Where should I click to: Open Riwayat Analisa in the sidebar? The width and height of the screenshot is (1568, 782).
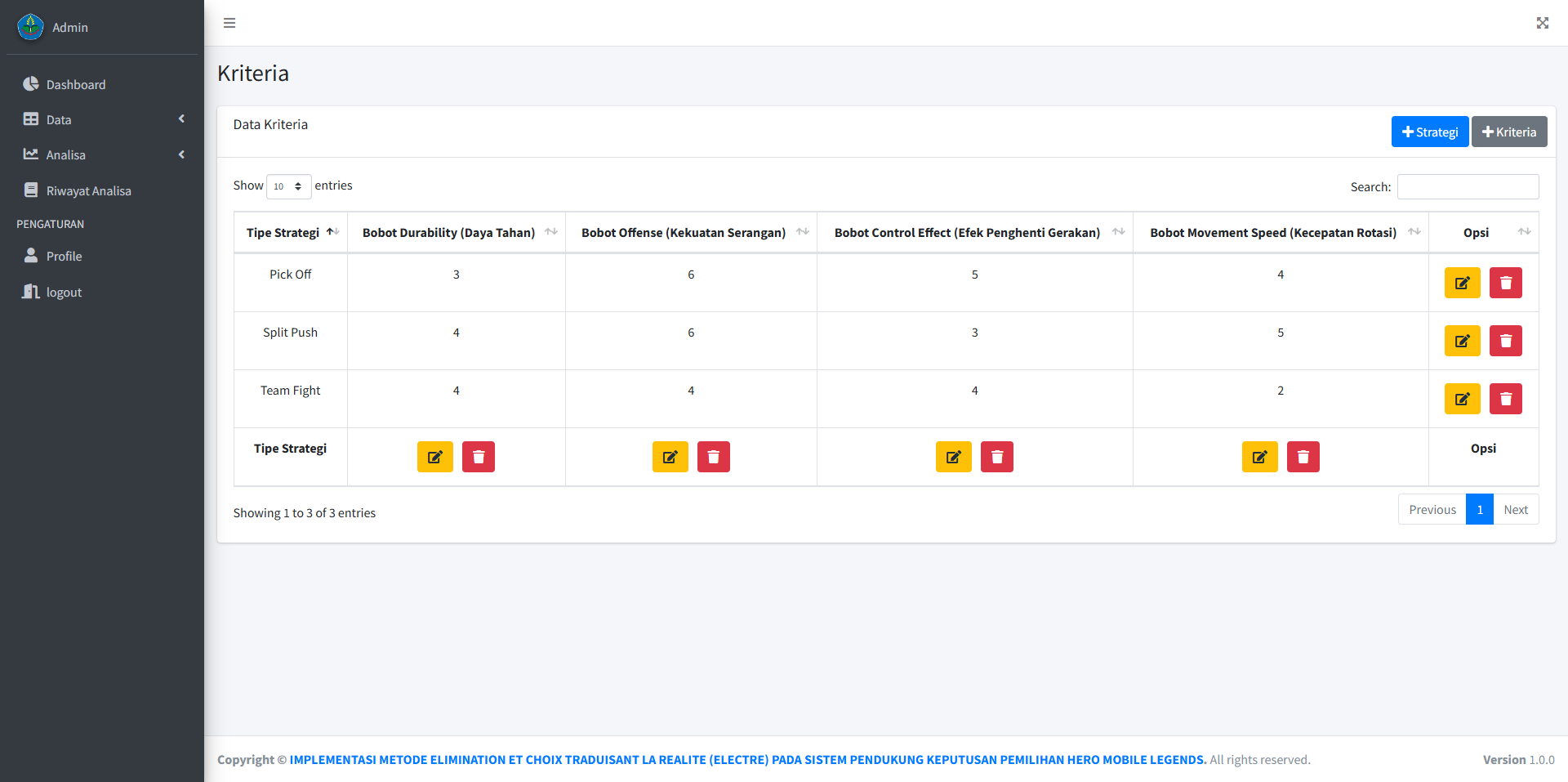(x=102, y=190)
